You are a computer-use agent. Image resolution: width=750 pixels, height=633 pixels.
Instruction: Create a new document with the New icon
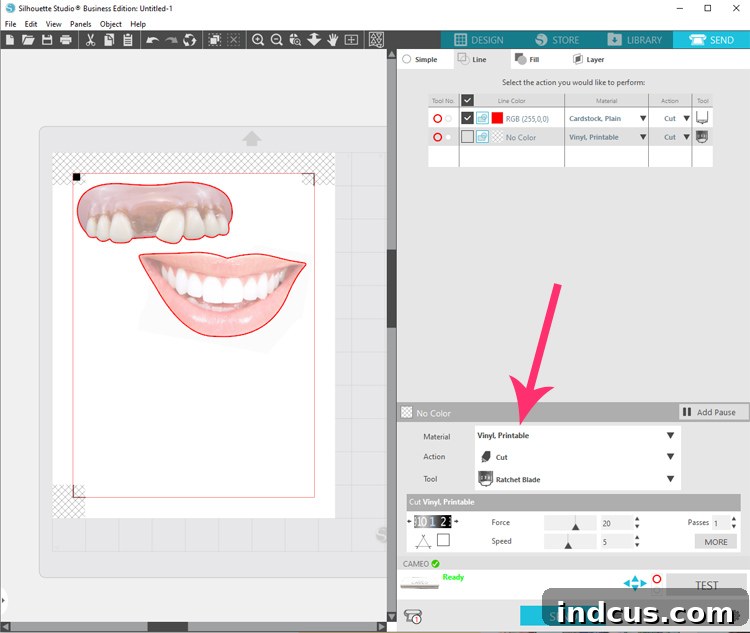pos(10,40)
